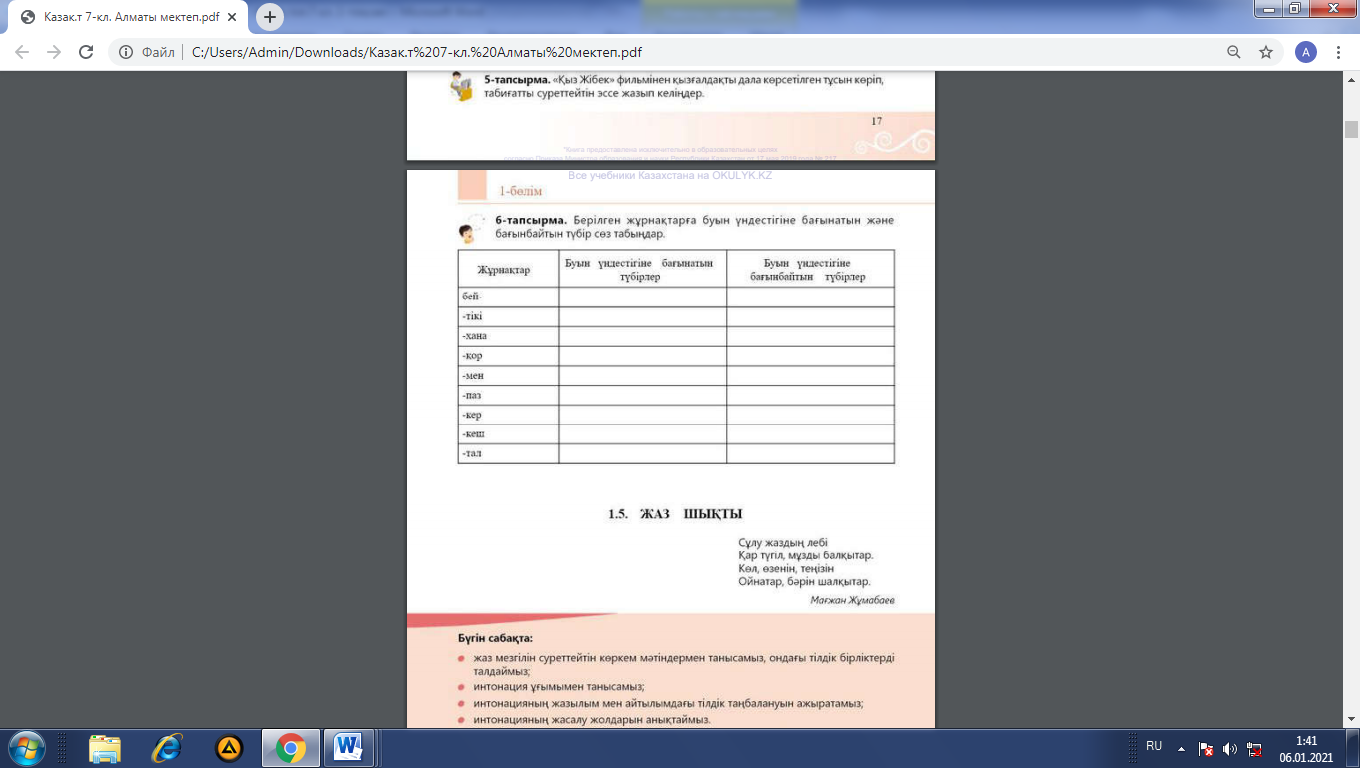Reload the PDF page
This screenshot has height=768, width=1360.
click(x=86, y=52)
